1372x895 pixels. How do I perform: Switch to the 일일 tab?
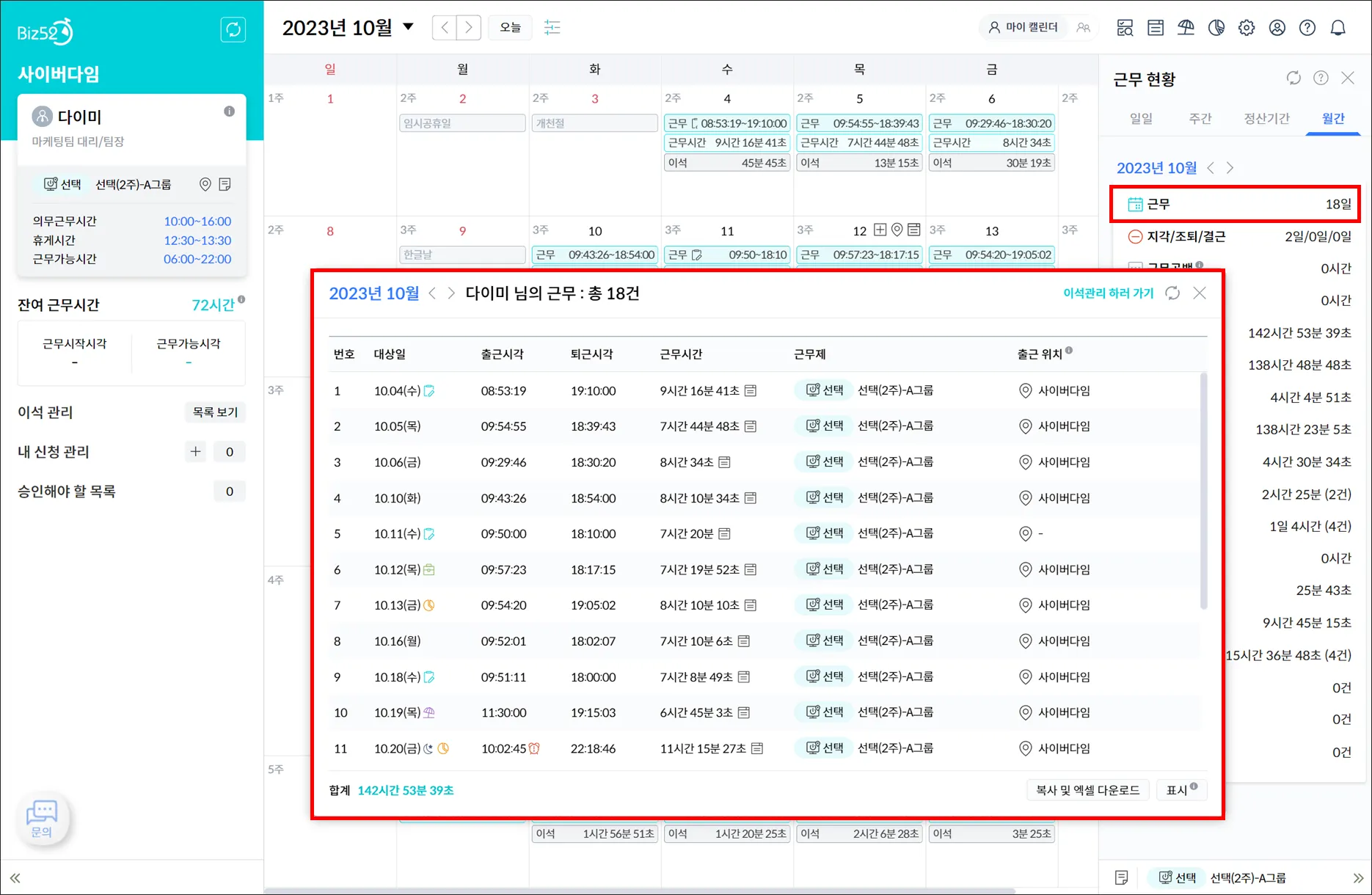[1141, 119]
